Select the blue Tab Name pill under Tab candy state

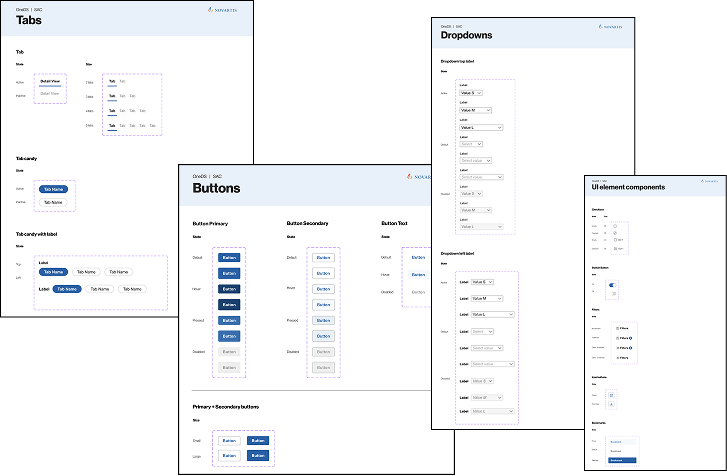53,189
